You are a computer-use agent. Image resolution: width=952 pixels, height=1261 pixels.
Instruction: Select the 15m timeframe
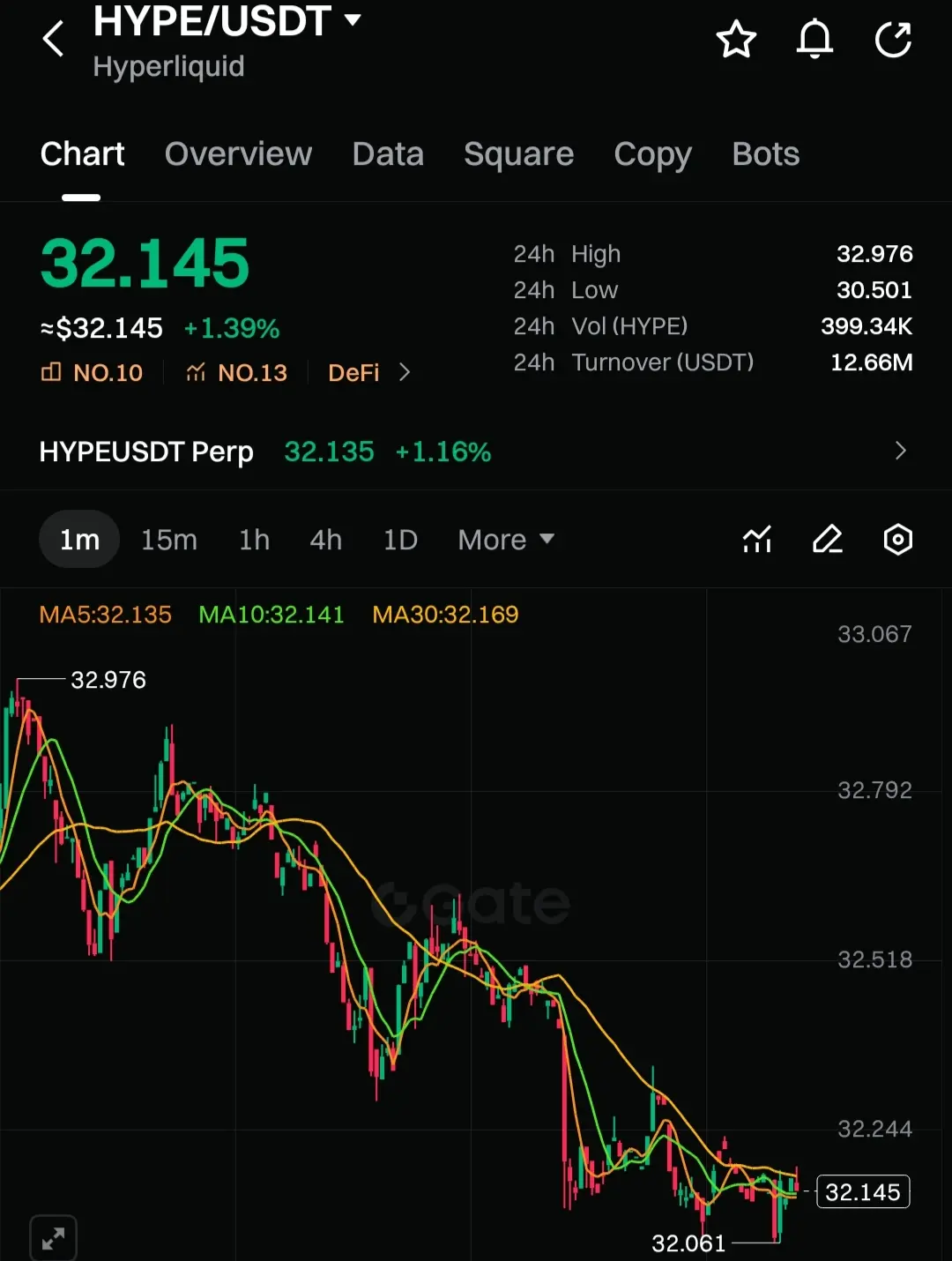(169, 540)
